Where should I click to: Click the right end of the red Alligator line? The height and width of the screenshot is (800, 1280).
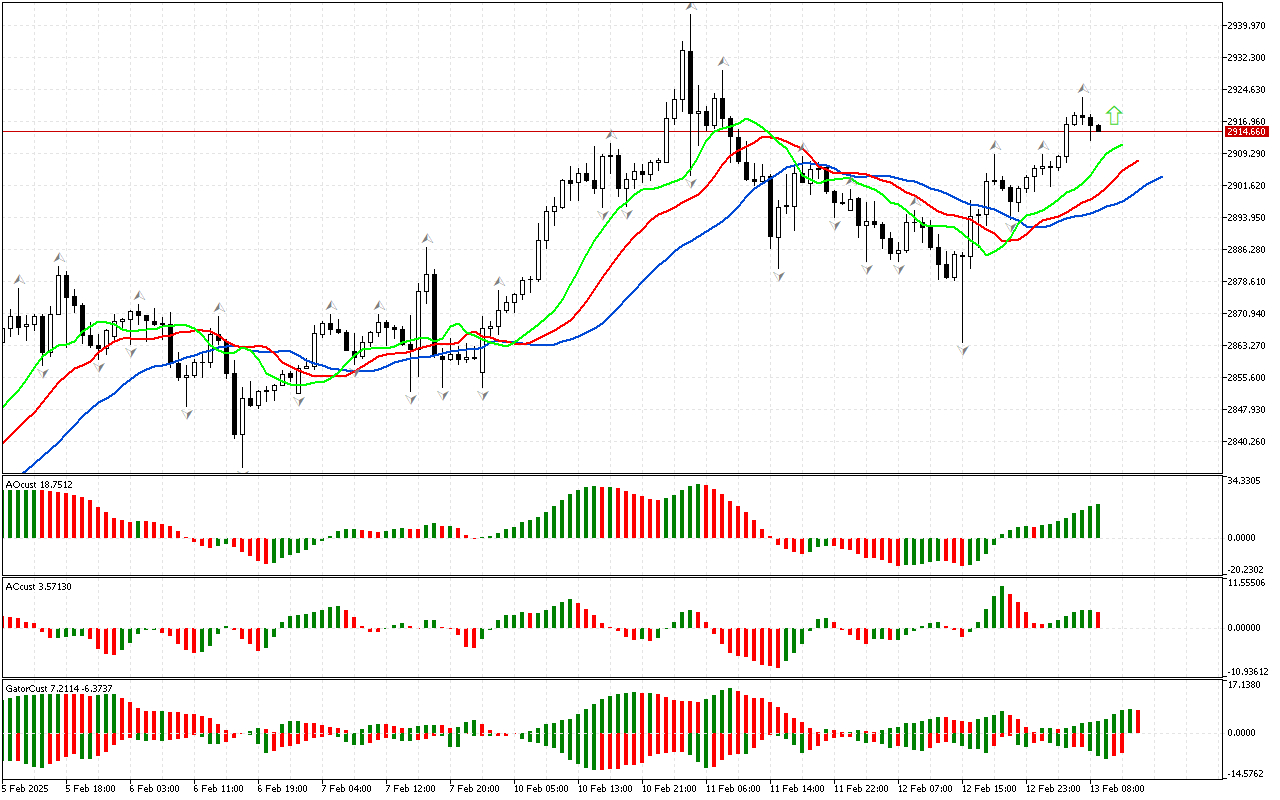[x=1136, y=162]
